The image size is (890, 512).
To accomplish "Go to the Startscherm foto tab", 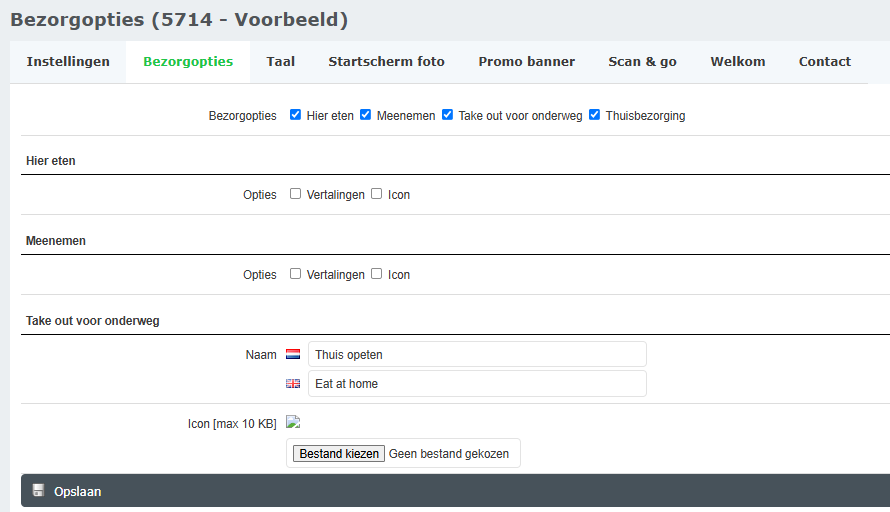I will (386, 62).
